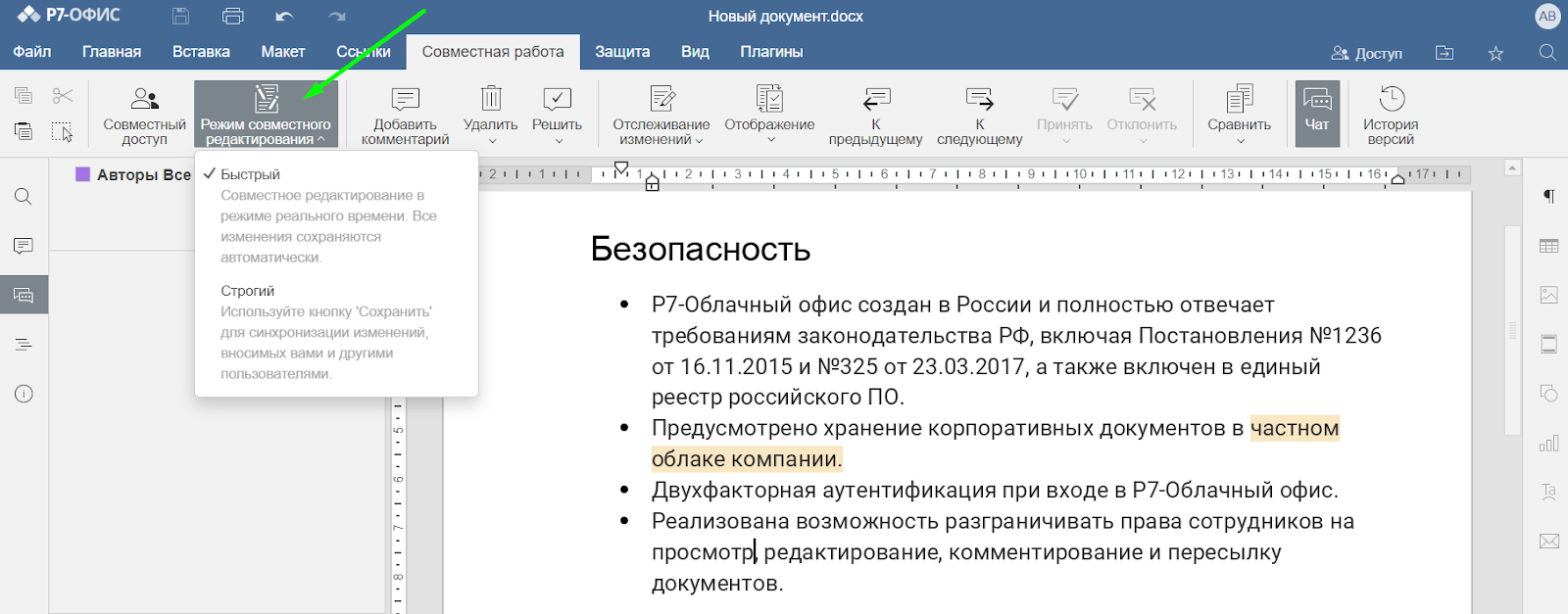Viewport: 1568px width, 614px height.
Task: Mark document as favorite with star icon
Action: tap(1495, 53)
